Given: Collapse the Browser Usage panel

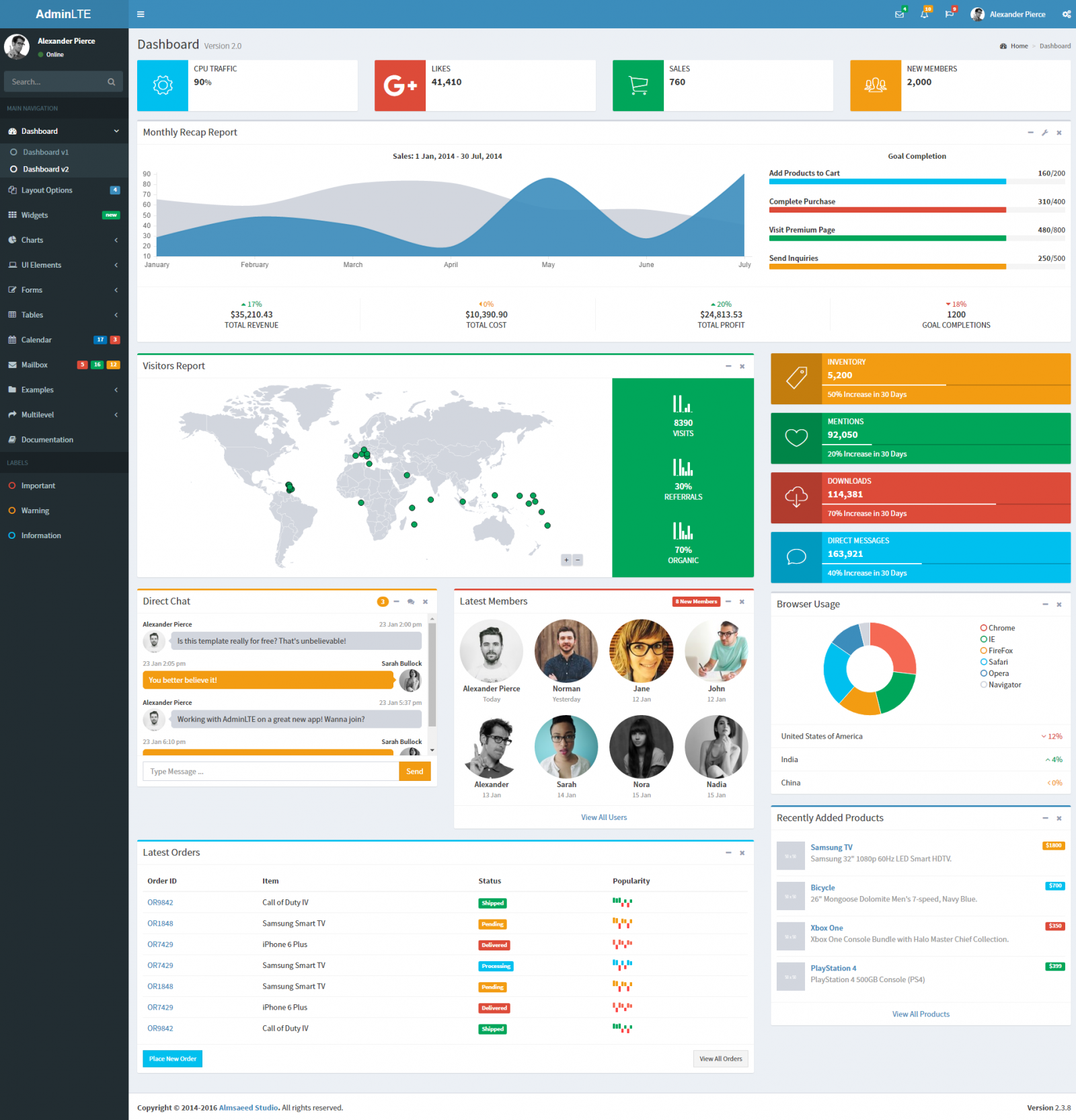Looking at the screenshot, I should point(1045,604).
